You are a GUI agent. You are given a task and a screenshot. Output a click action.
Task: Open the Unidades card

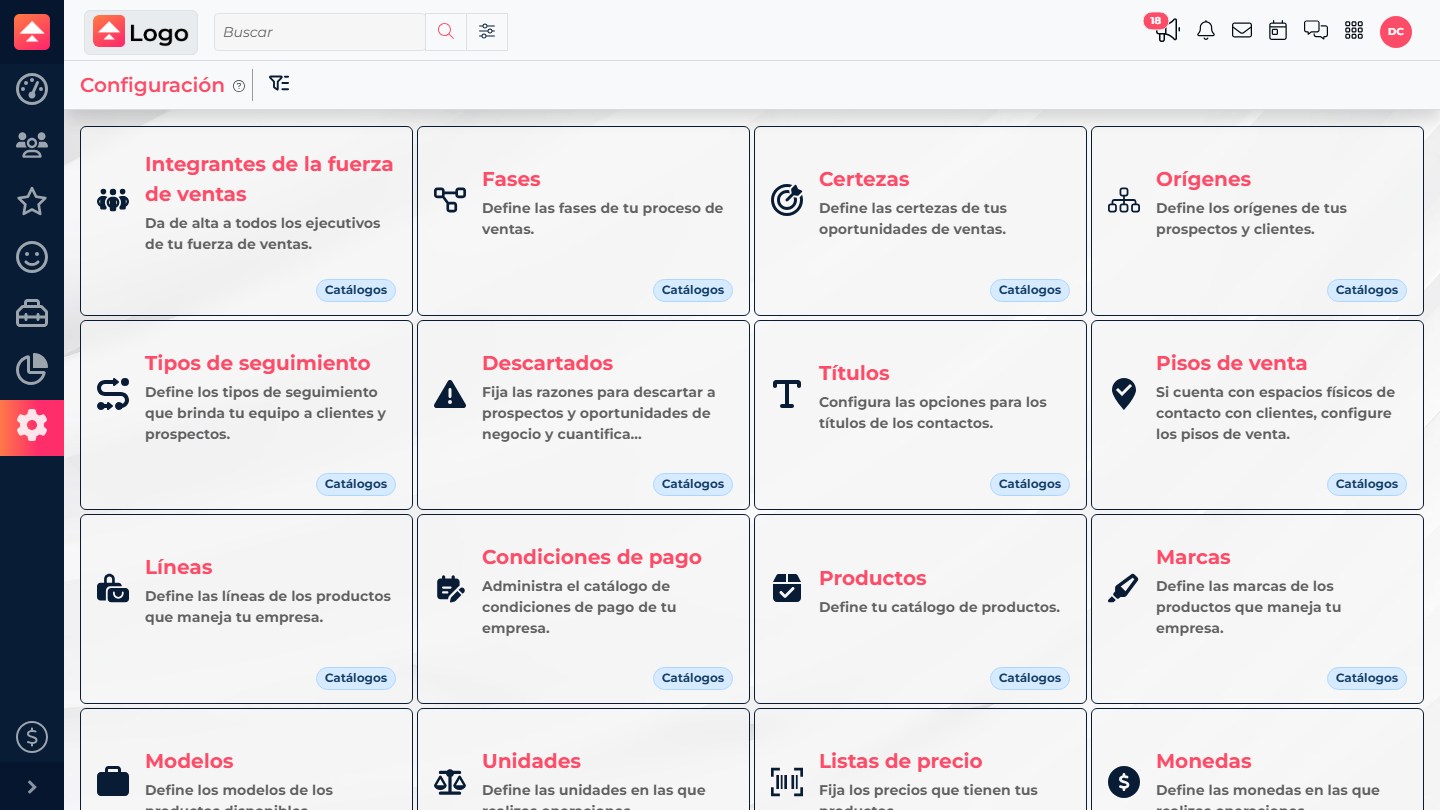pyautogui.click(x=583, y=759)
